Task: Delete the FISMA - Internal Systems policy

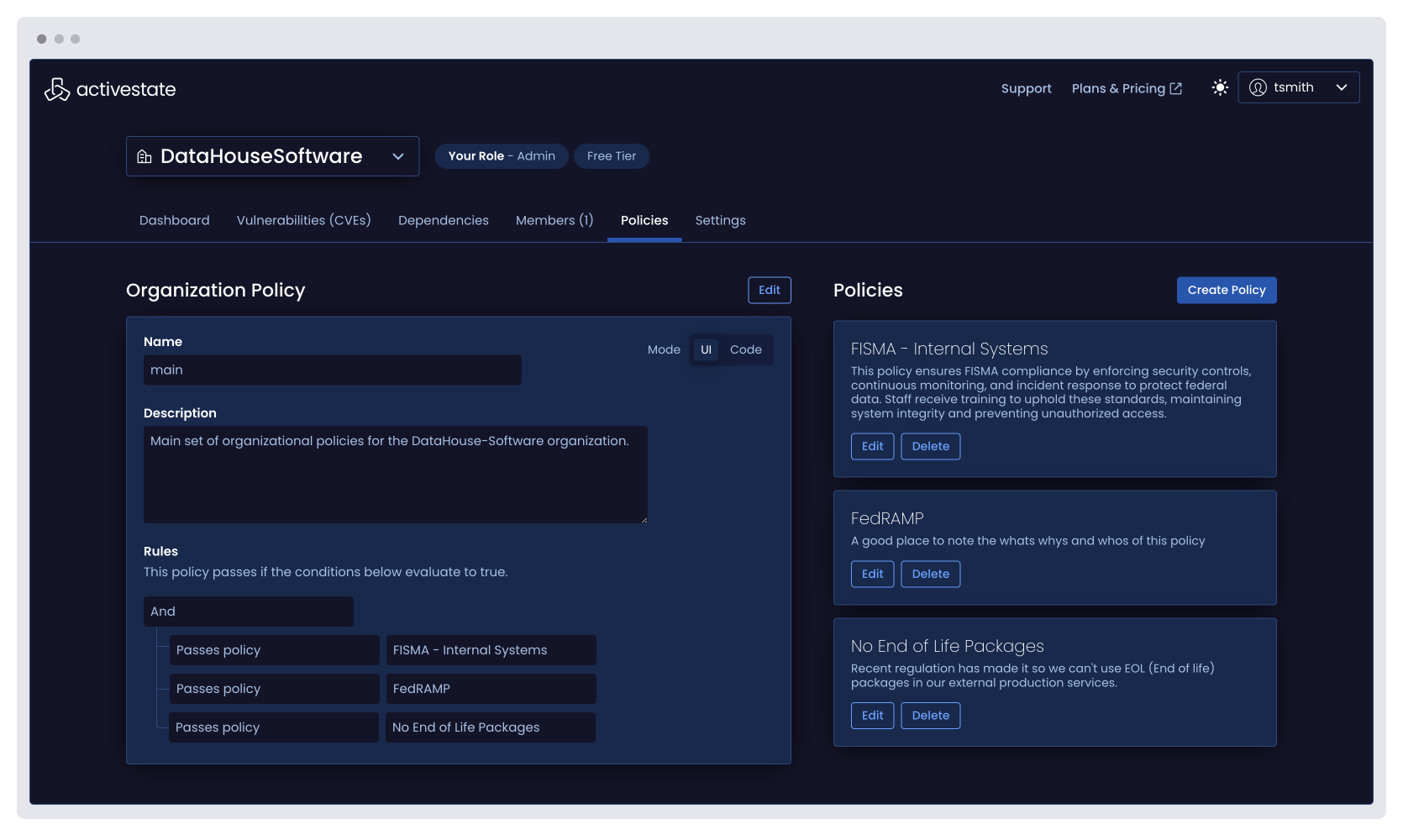Action: 931,446
